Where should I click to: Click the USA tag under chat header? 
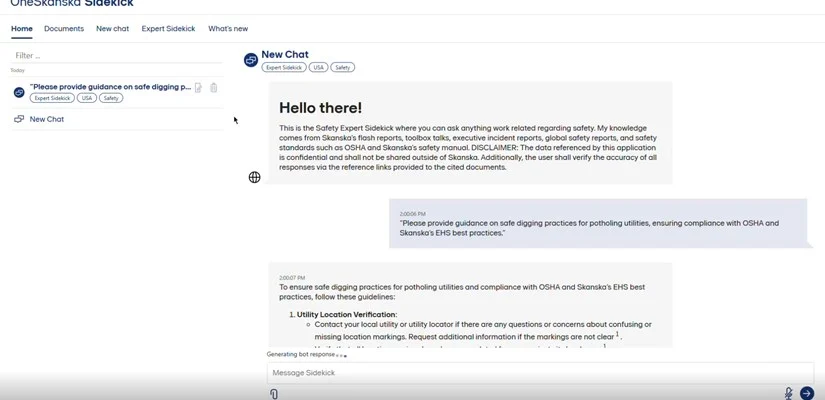pyautogui.click(x=318, y=68)
